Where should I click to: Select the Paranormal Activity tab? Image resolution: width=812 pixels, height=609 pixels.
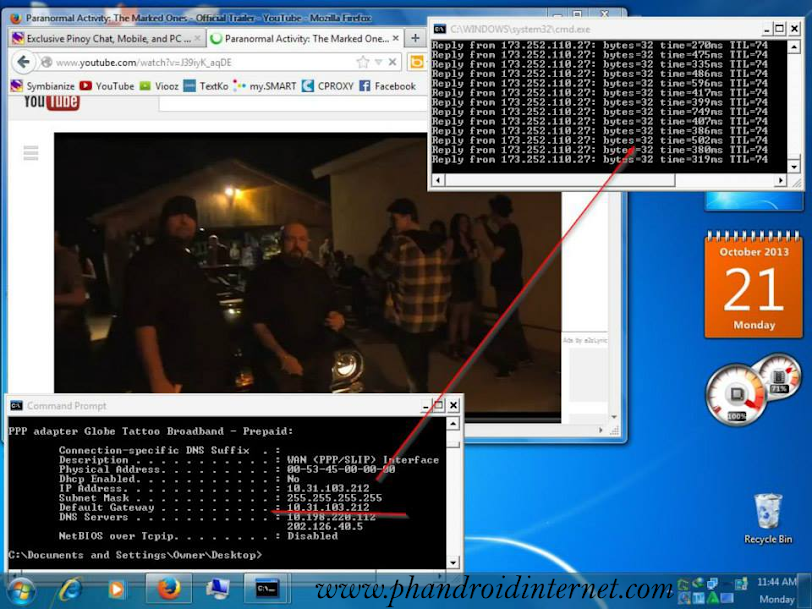point(304,38)
